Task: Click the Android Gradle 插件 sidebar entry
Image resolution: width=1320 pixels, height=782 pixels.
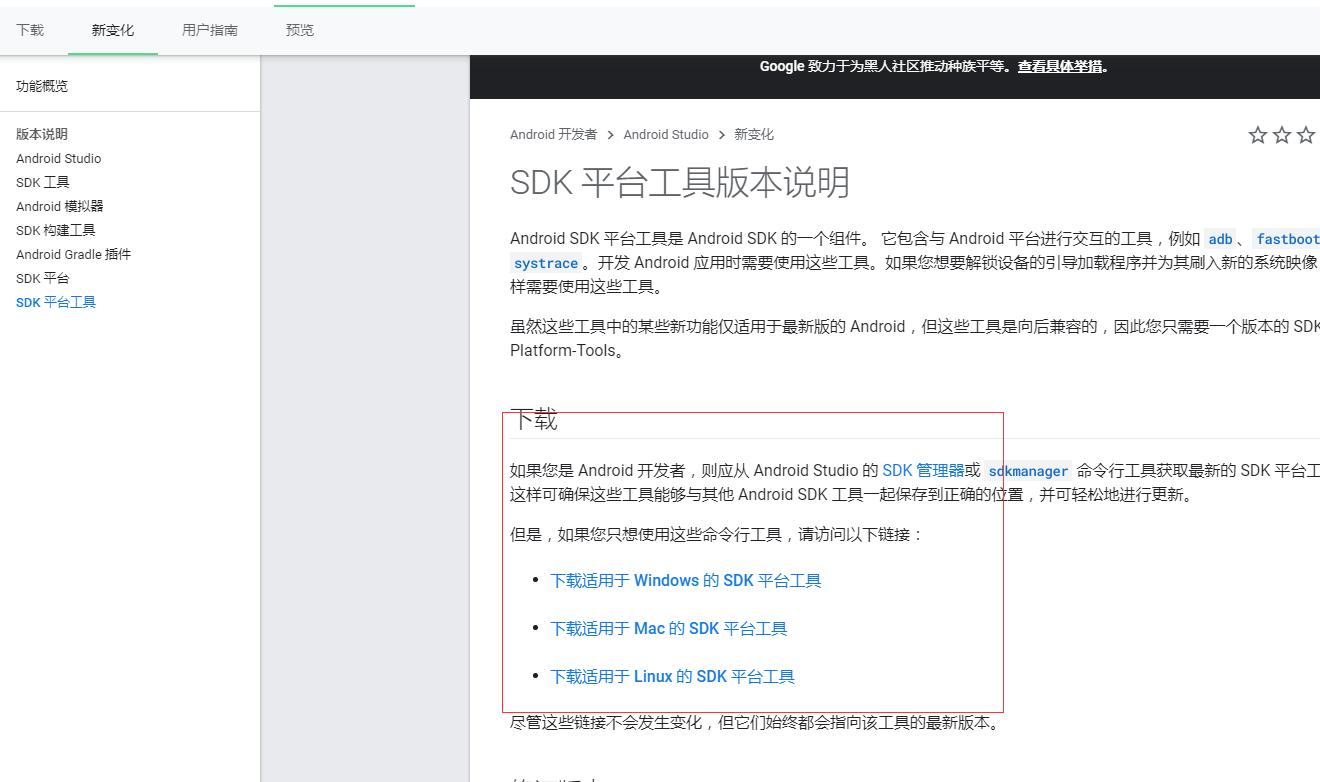Action: 71,254
